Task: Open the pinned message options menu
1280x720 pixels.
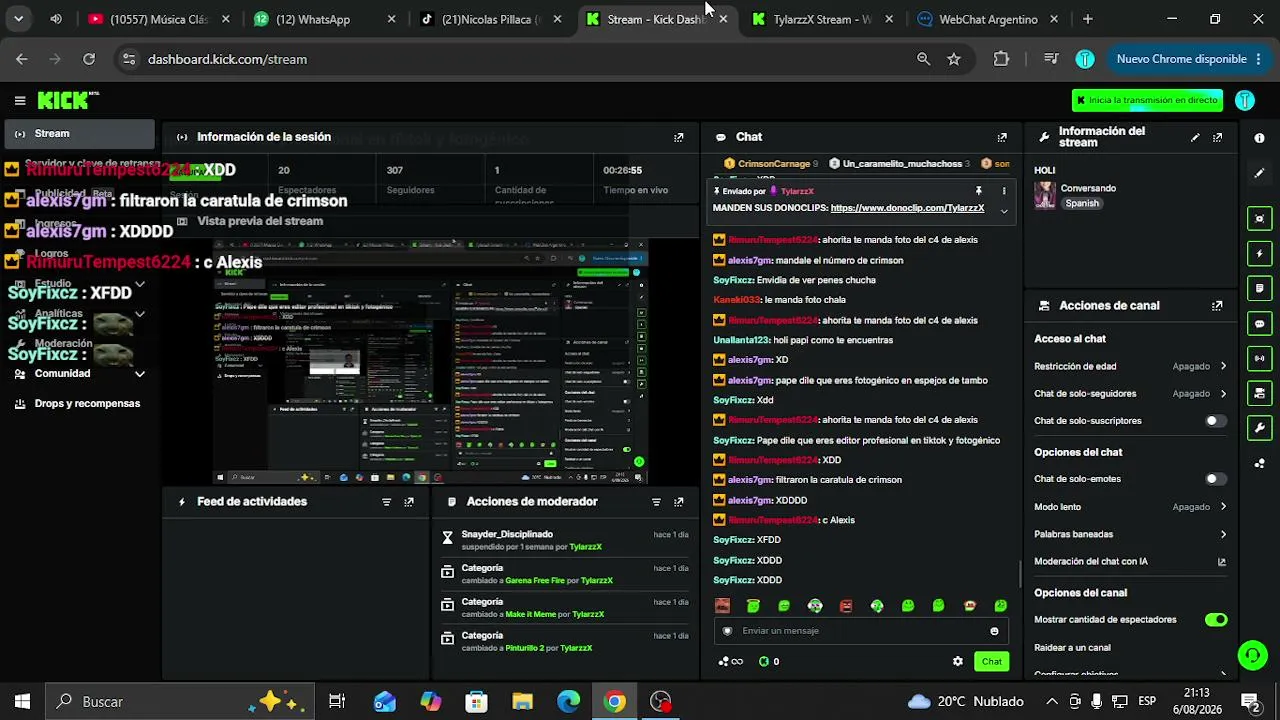Action: 1004,191
